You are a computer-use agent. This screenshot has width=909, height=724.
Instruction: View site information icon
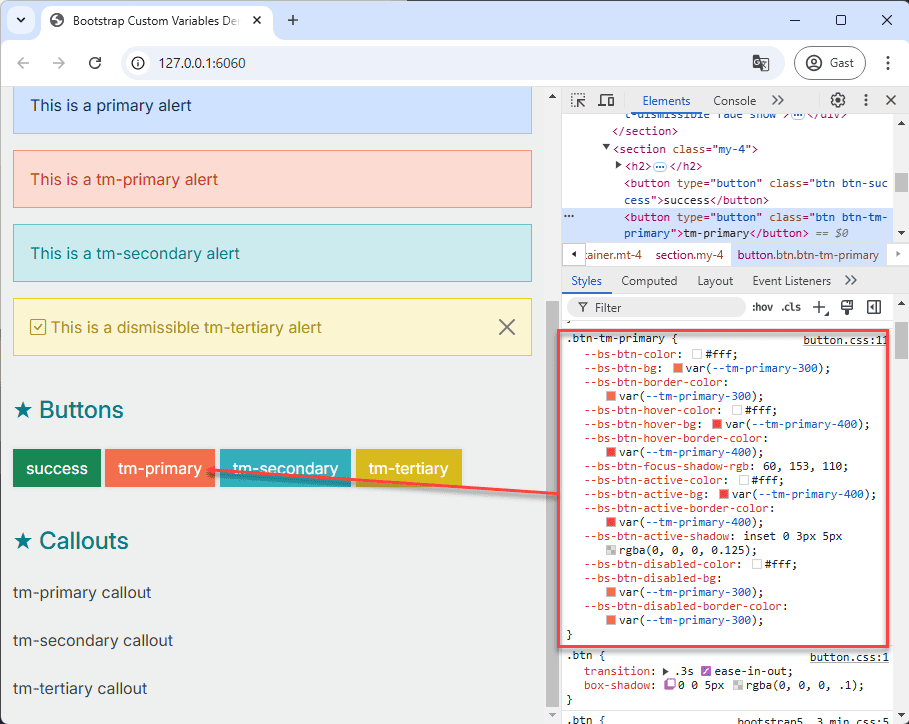pyautogui.click(x=138, y=63)
